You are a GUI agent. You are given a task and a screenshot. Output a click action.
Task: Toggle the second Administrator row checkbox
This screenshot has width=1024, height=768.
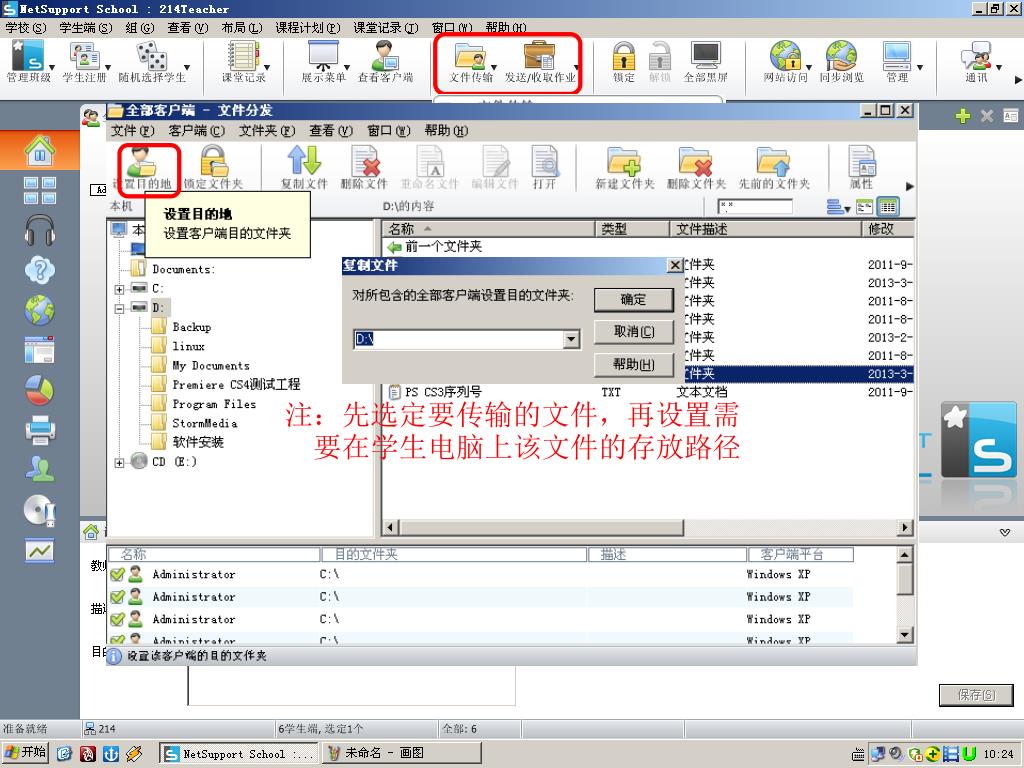tap(118, 597)
